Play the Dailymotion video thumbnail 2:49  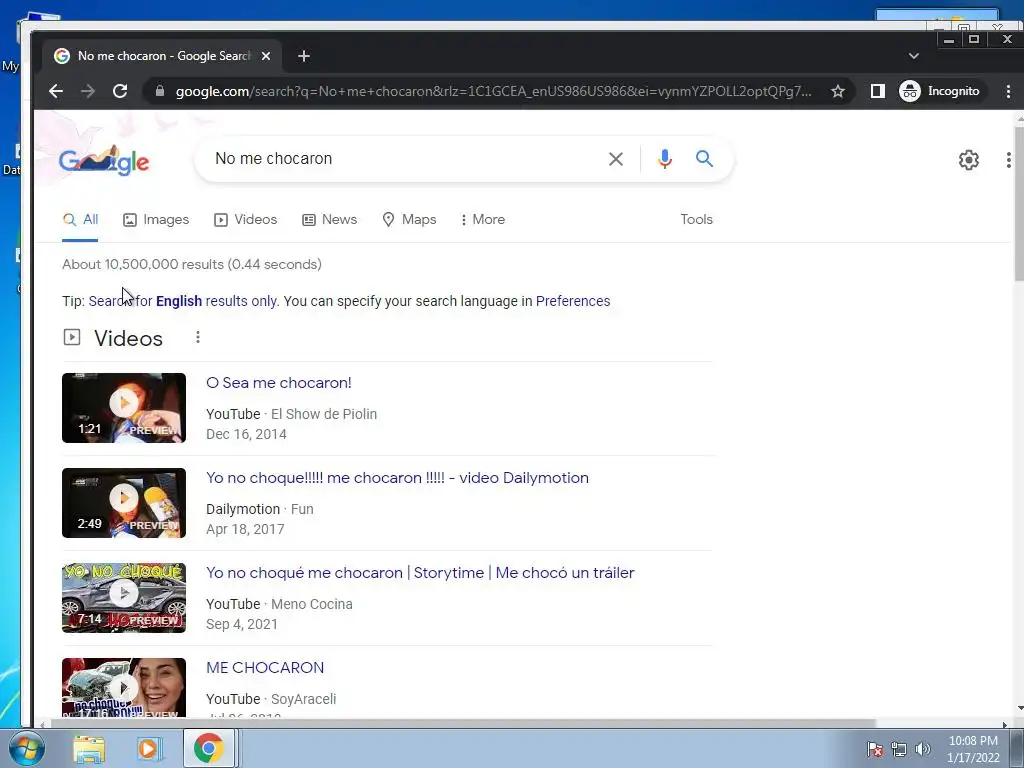pos(124,503)
